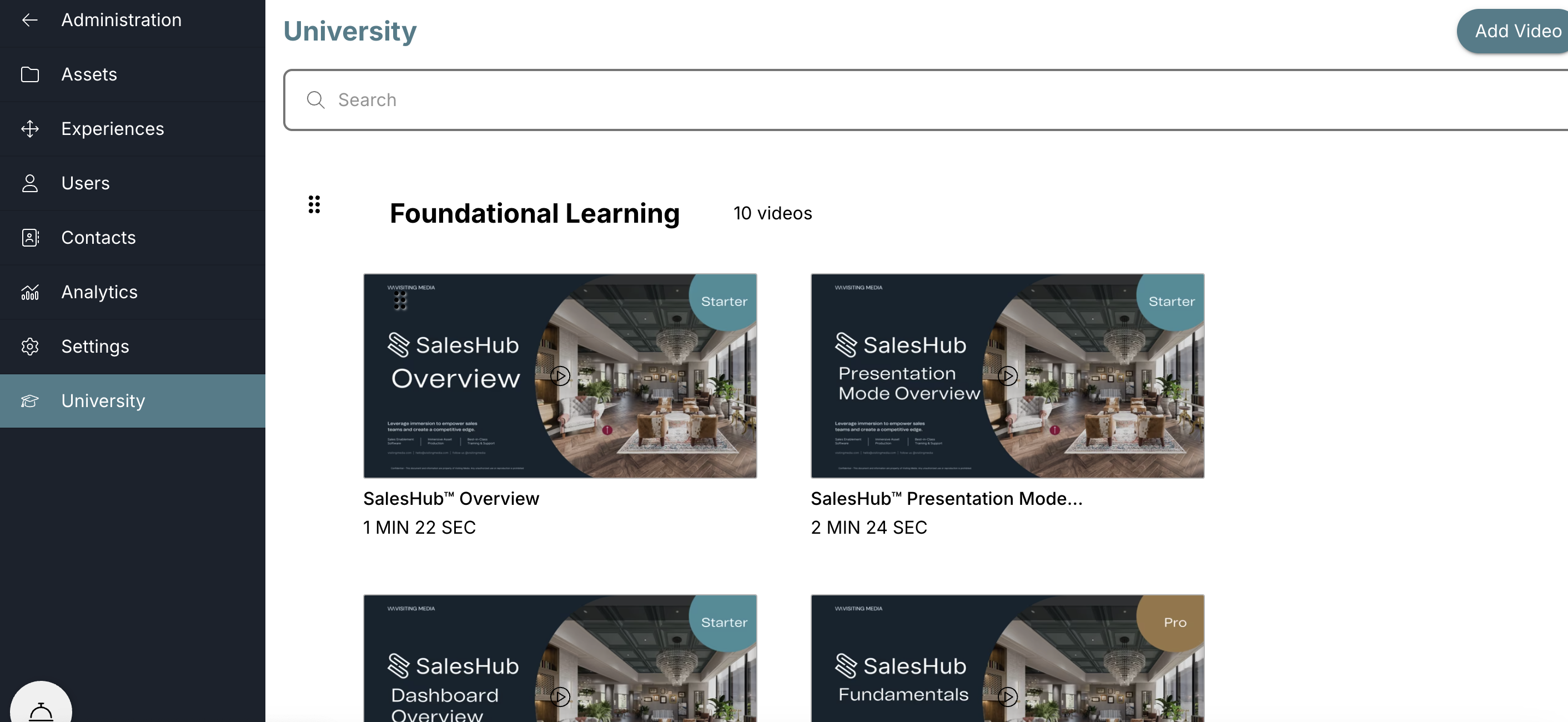Click the 1 MIN 22 SEC duration
Screen dimensions: 1568x722
coord(419,527)
